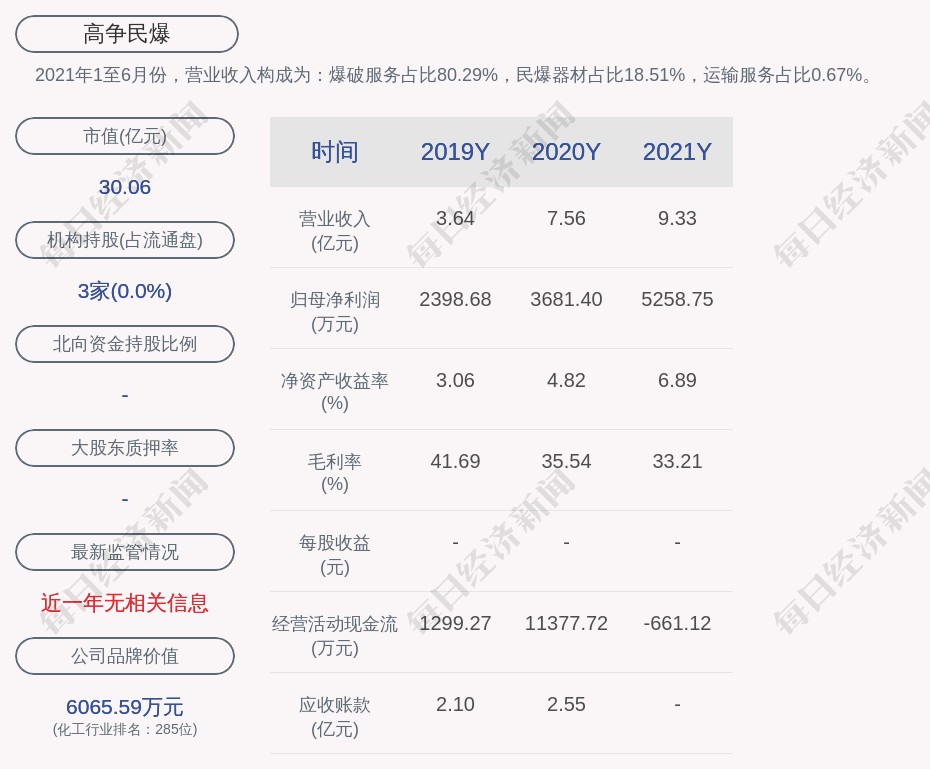The height and width of the screenshot is (769, 930).
Task: Click cash flow value -661.12
Action: pyautogui.click(x=677, y=623)
